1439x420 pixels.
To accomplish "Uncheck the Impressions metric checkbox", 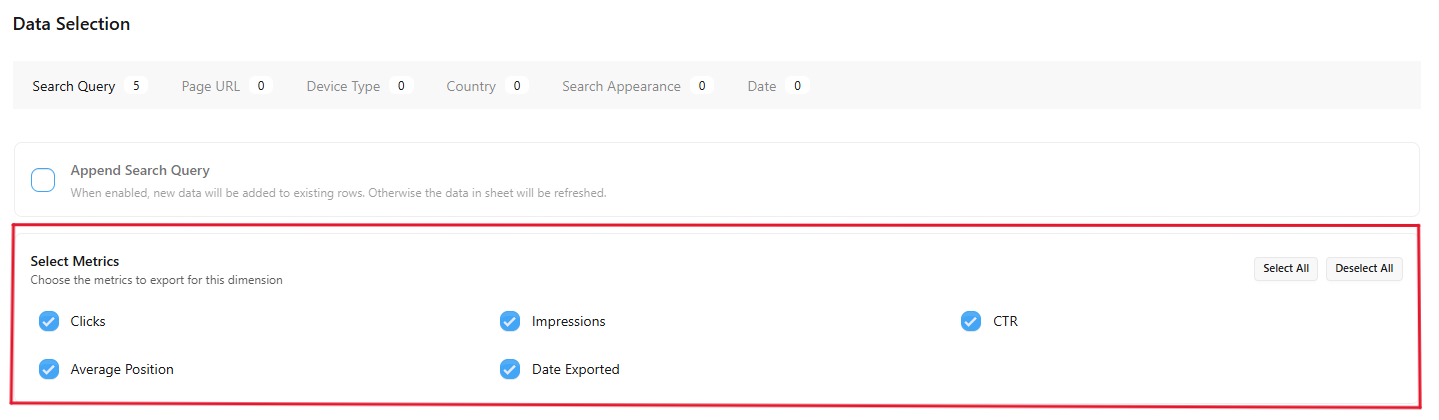I will click(x=510, y=321).
